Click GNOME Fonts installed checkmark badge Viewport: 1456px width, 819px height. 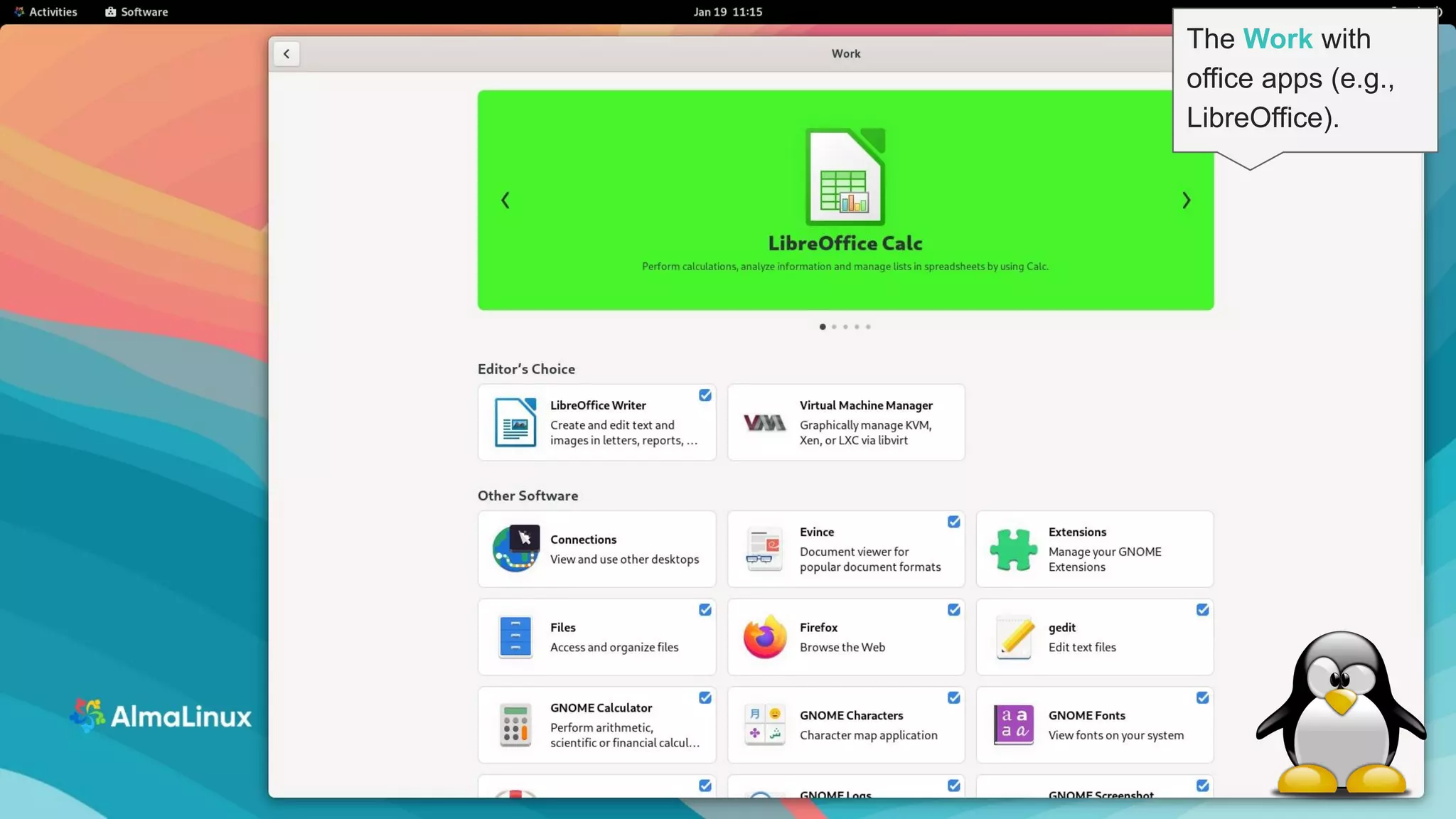1203,698
